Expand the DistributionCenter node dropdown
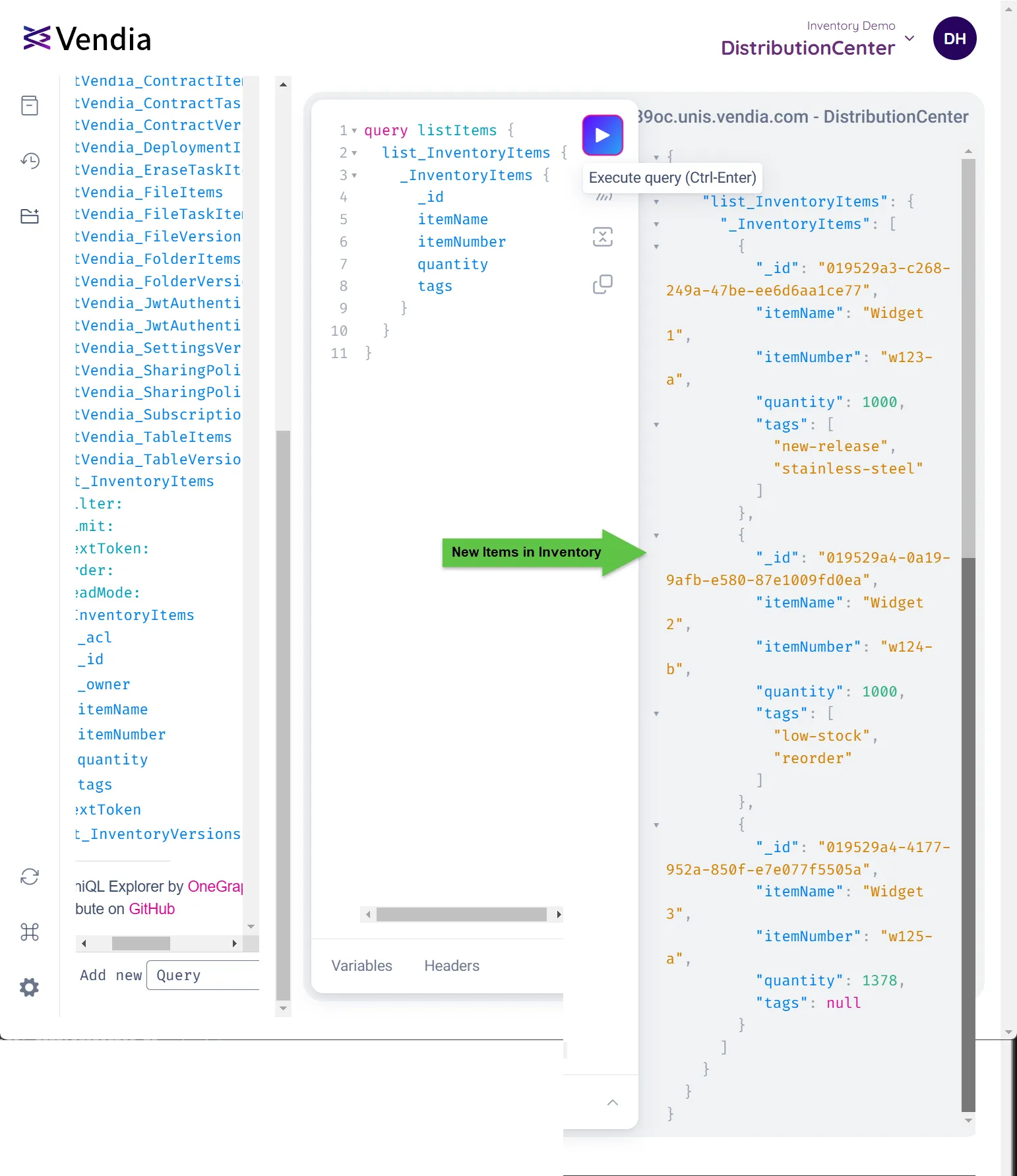 pyautogui.click(x=909, y=38)
